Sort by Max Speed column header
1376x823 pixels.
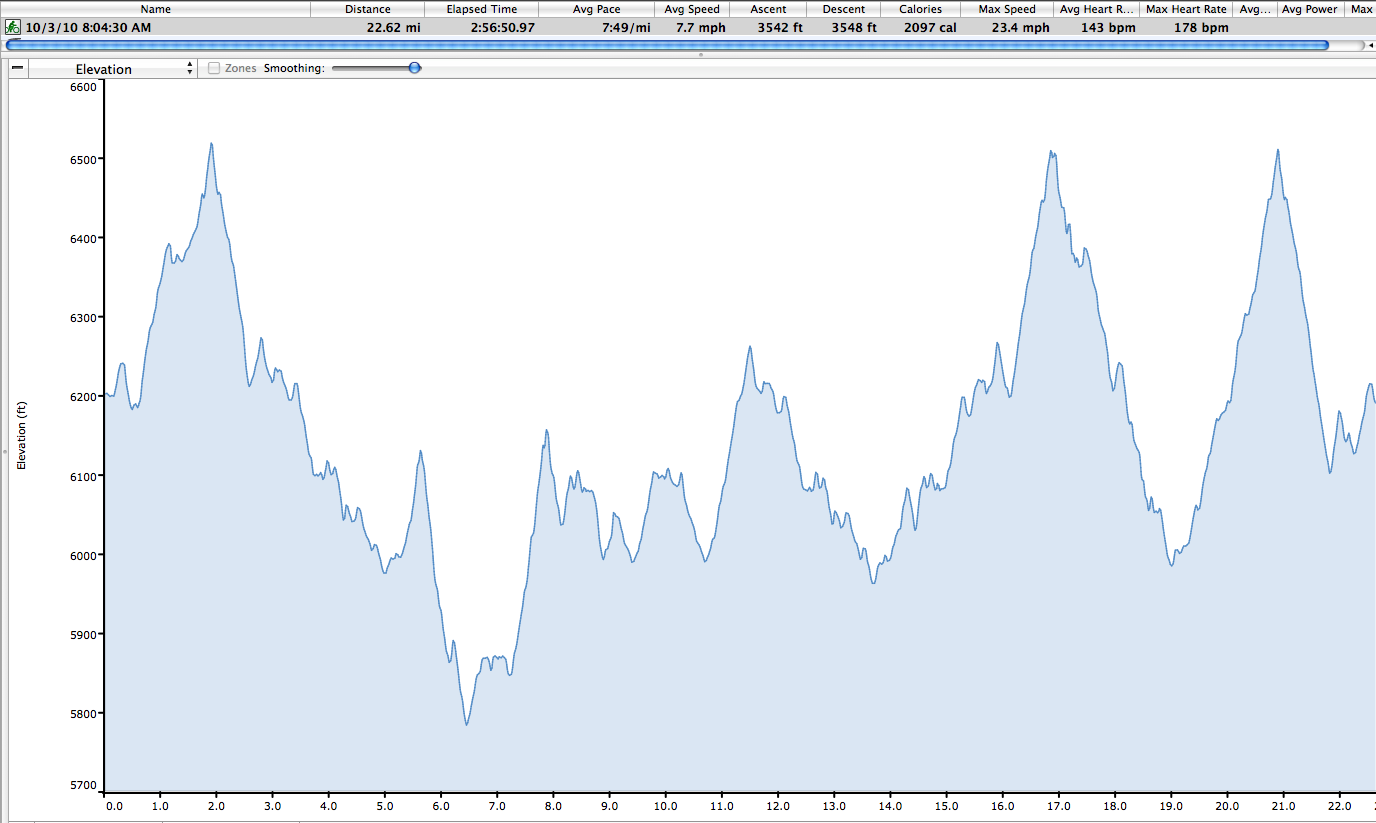pos(1006,9)
